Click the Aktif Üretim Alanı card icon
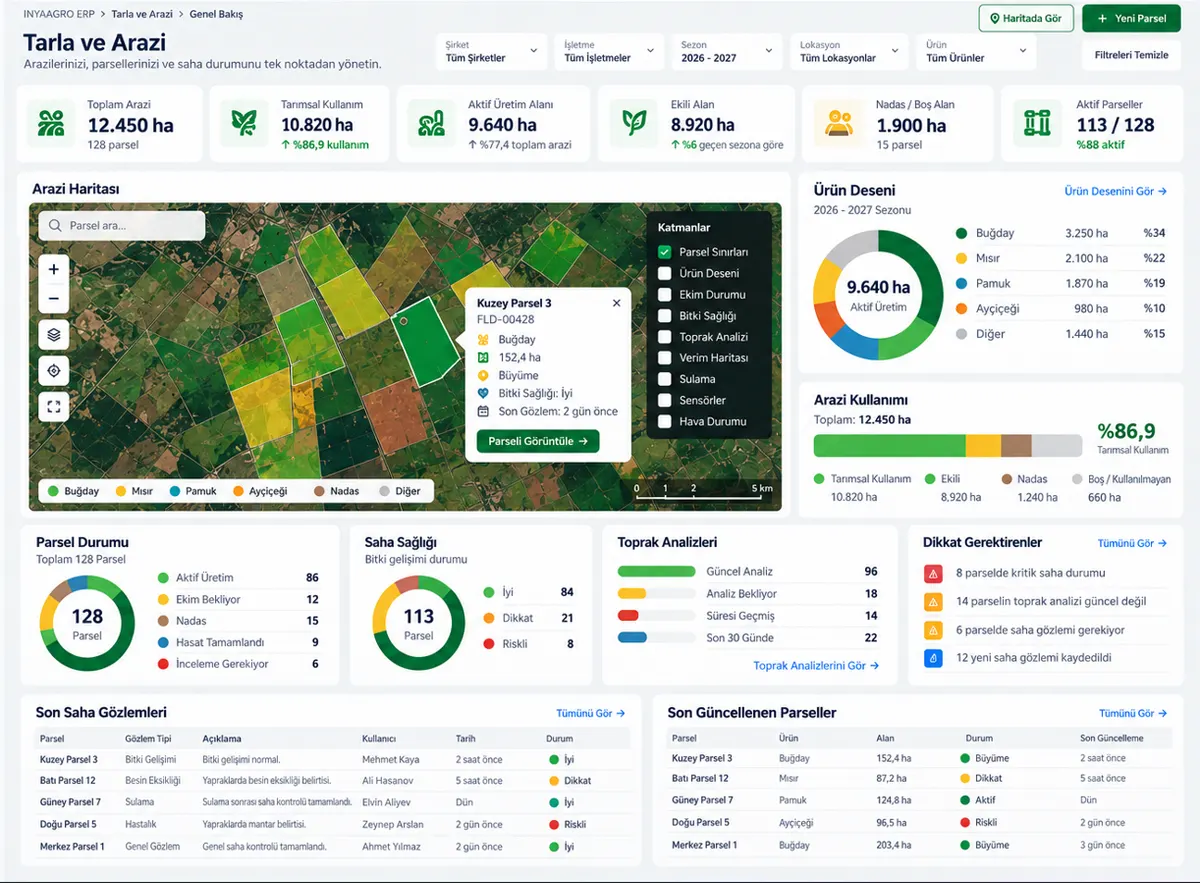 tap(432, 123)
